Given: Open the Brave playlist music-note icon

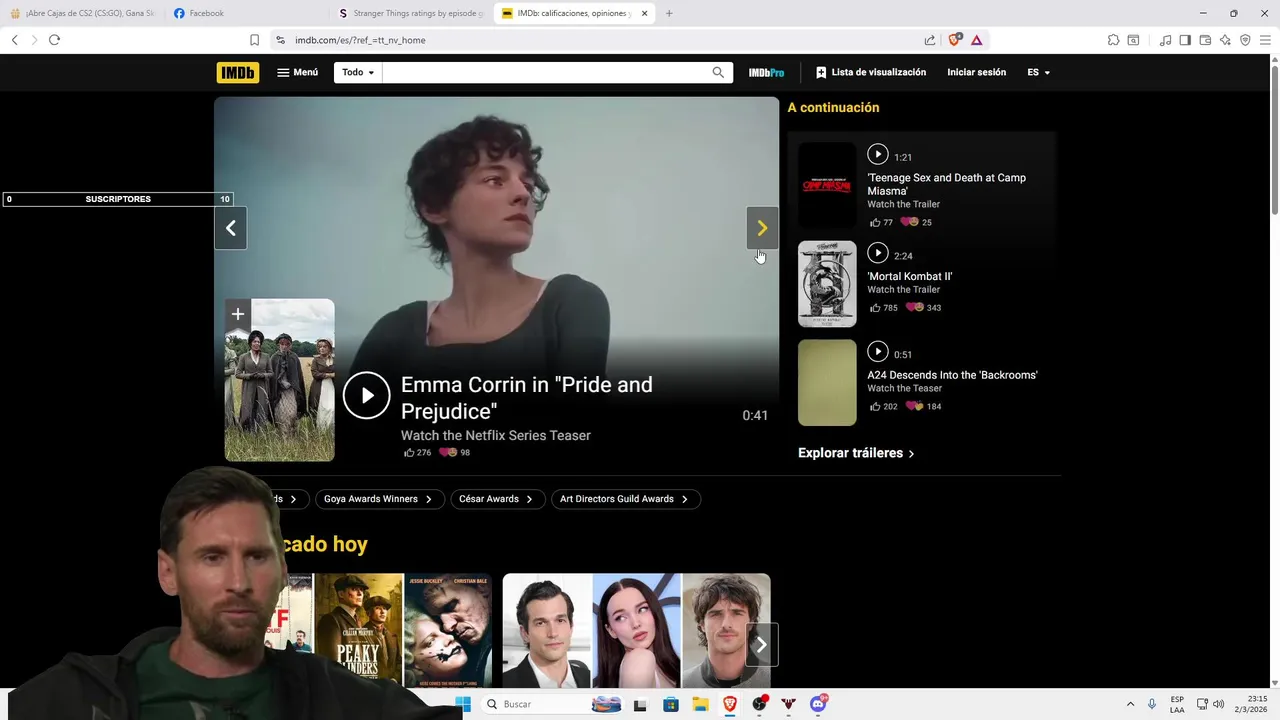Looking at the screenshot, I should (x=1165, y=40).
